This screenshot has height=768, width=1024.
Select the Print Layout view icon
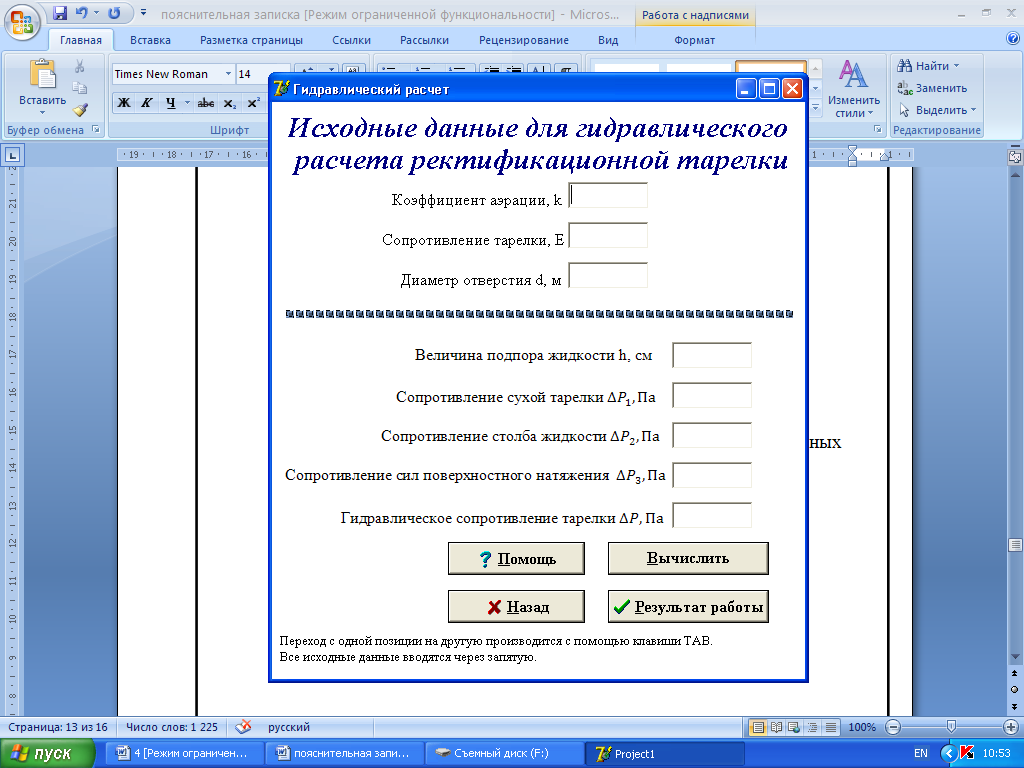point(758,727)
